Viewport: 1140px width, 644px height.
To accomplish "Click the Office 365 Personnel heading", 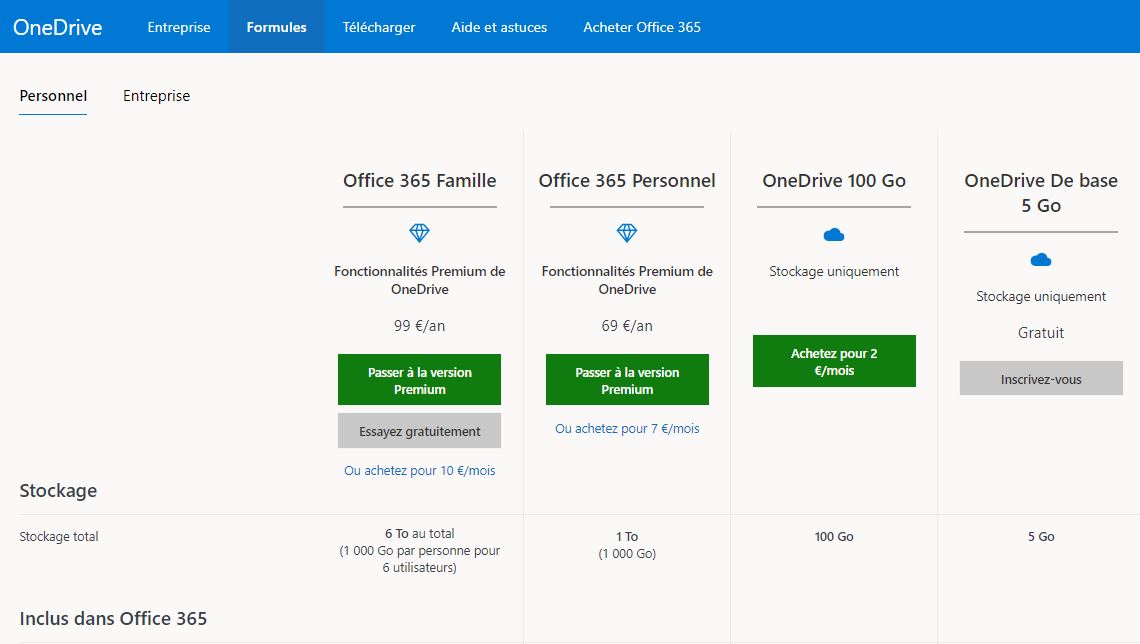I will point(627,180).
